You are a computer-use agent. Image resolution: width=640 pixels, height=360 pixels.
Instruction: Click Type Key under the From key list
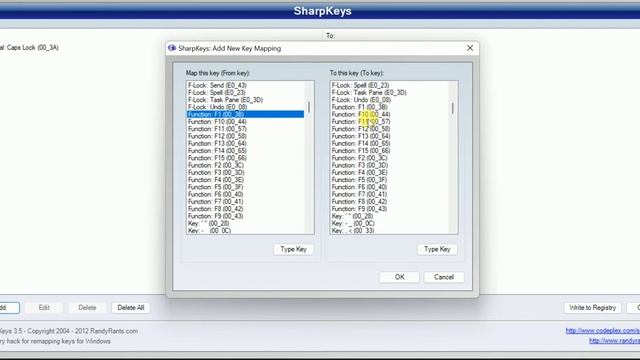click(293, 249)
